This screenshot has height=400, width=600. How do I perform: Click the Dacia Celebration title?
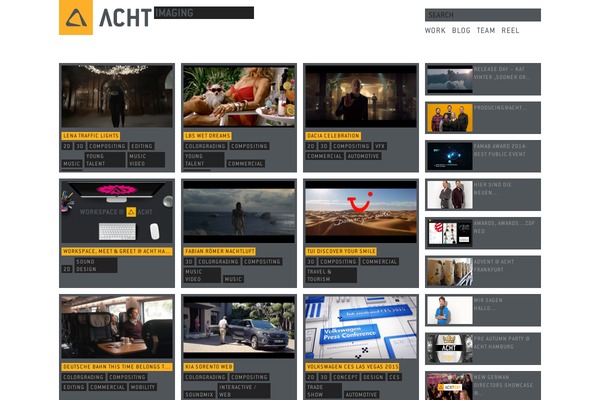pos(333,136)
